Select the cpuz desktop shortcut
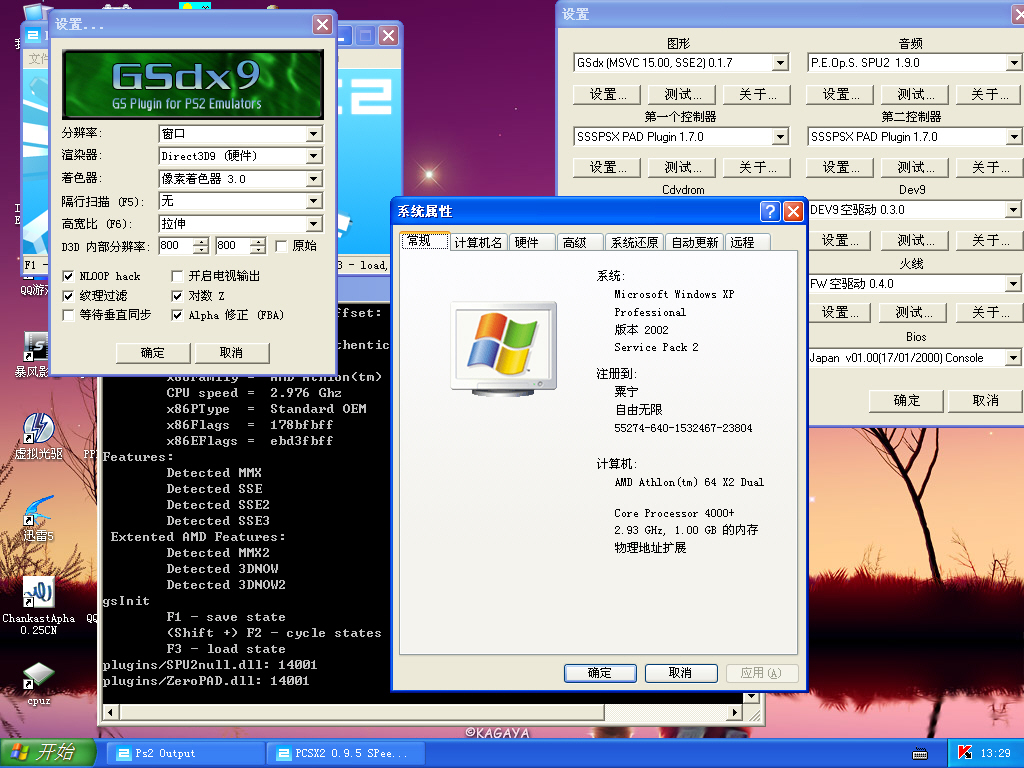1024x768 pixels. (38, 684)
